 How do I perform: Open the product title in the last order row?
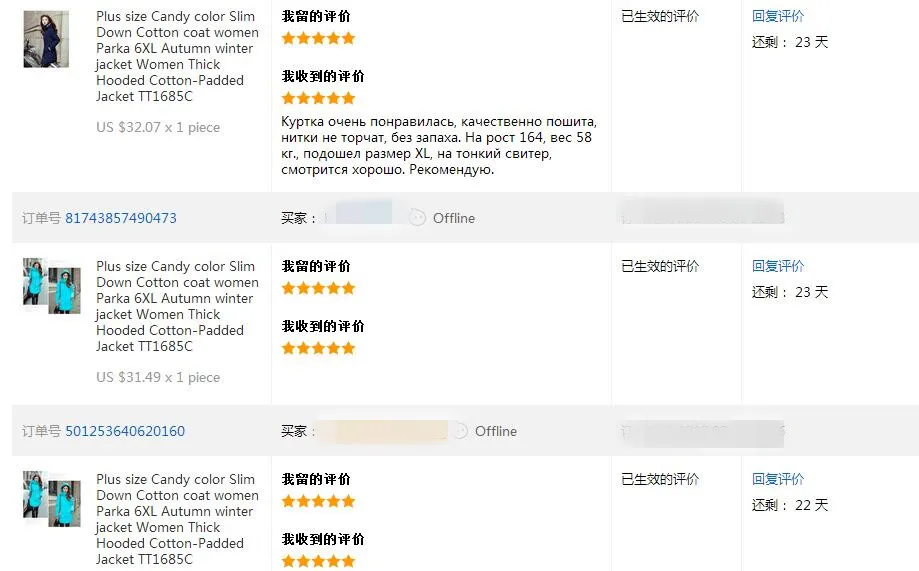pos(178,519)
